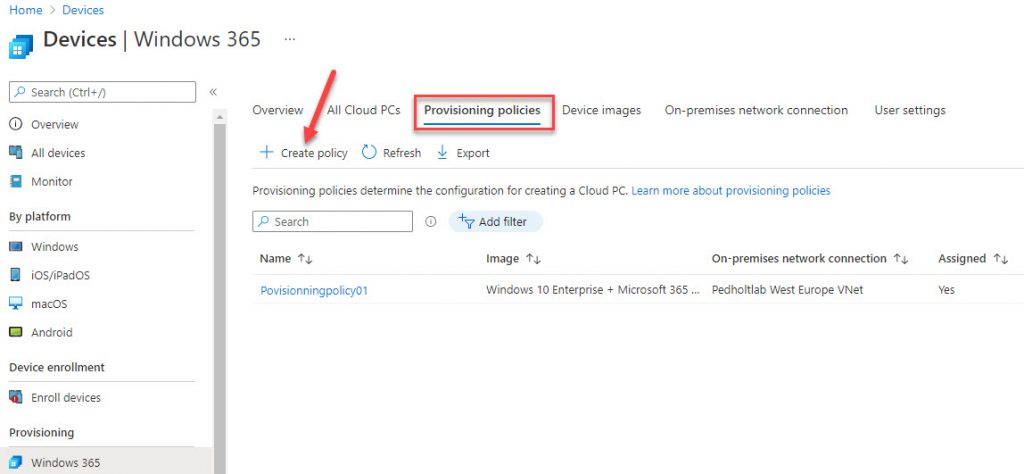Open Learn more about provisioning policies link

pyautogui.click(x=731, y=191)
